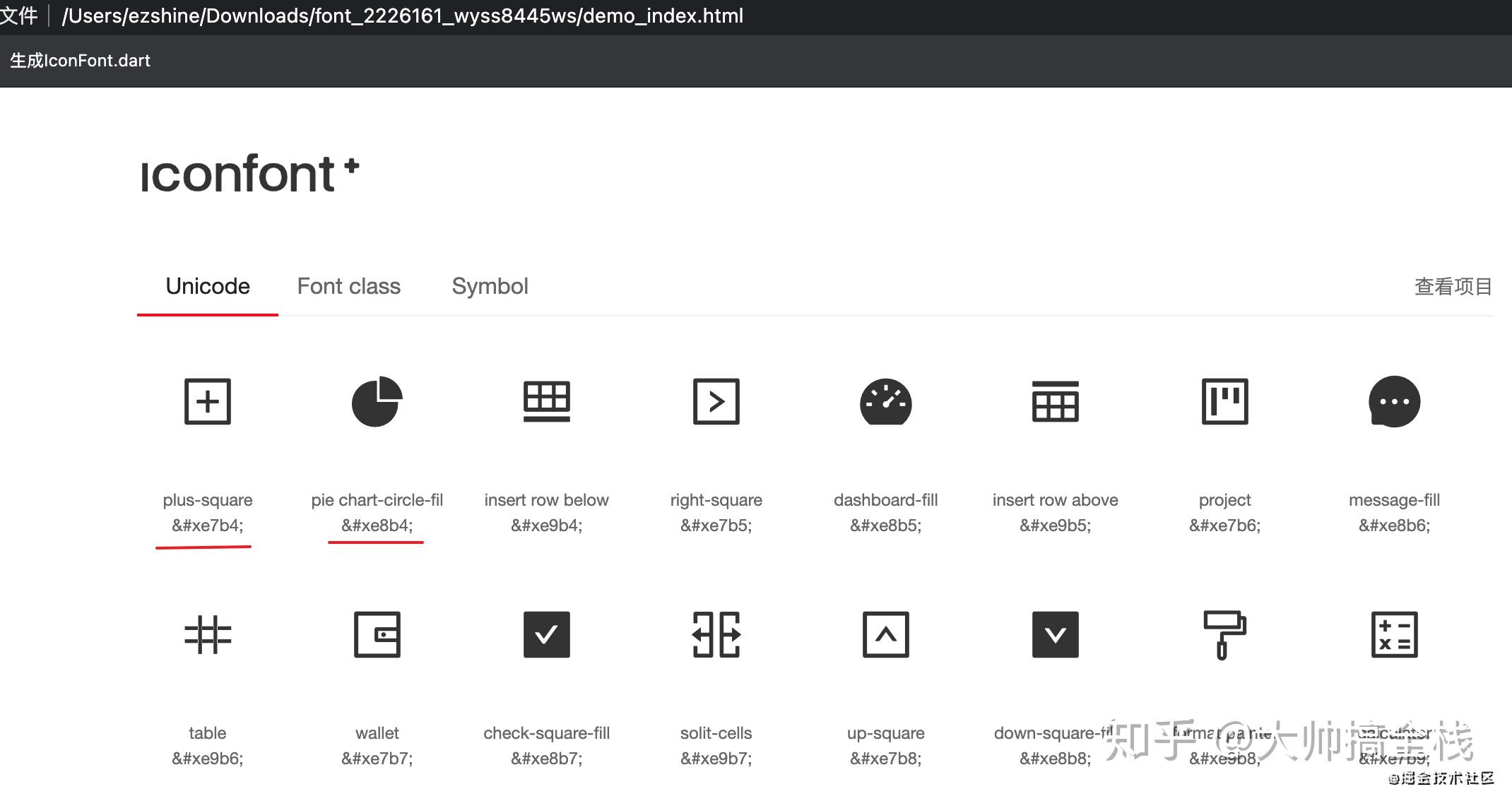Image resolution: width=1512 pixels, height=801 pixels.
Task: Select the check-square-fill icon
Action: [546, 634]
